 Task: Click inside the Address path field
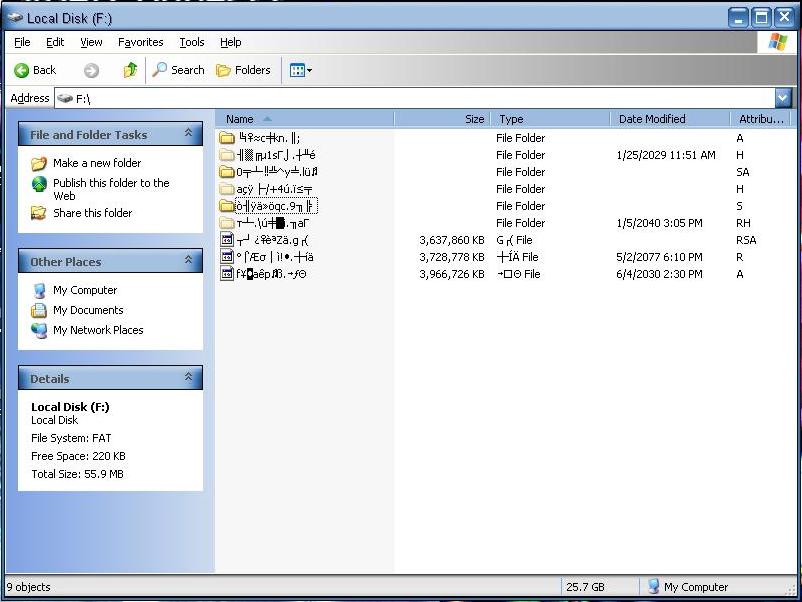[400, 98]
